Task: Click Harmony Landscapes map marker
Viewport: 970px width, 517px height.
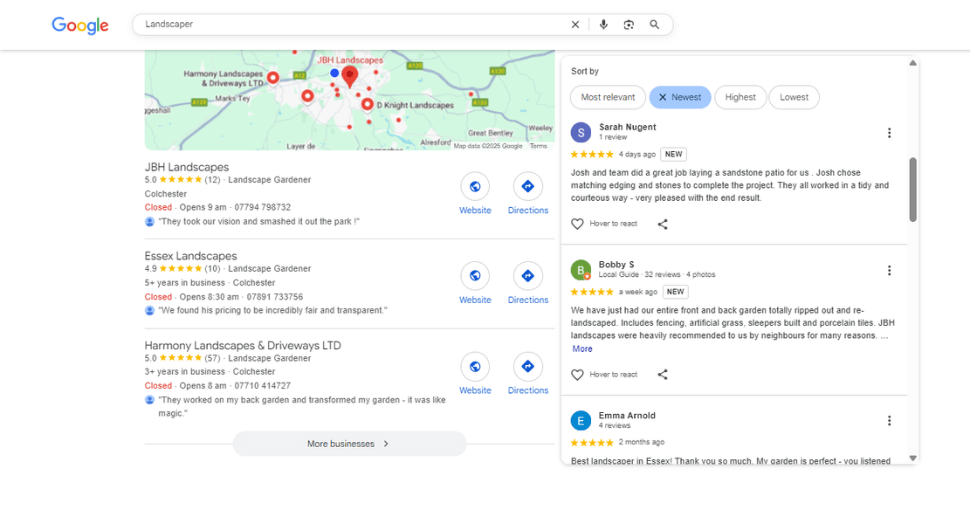Action: pyautogui.click(x=273, y=77)
